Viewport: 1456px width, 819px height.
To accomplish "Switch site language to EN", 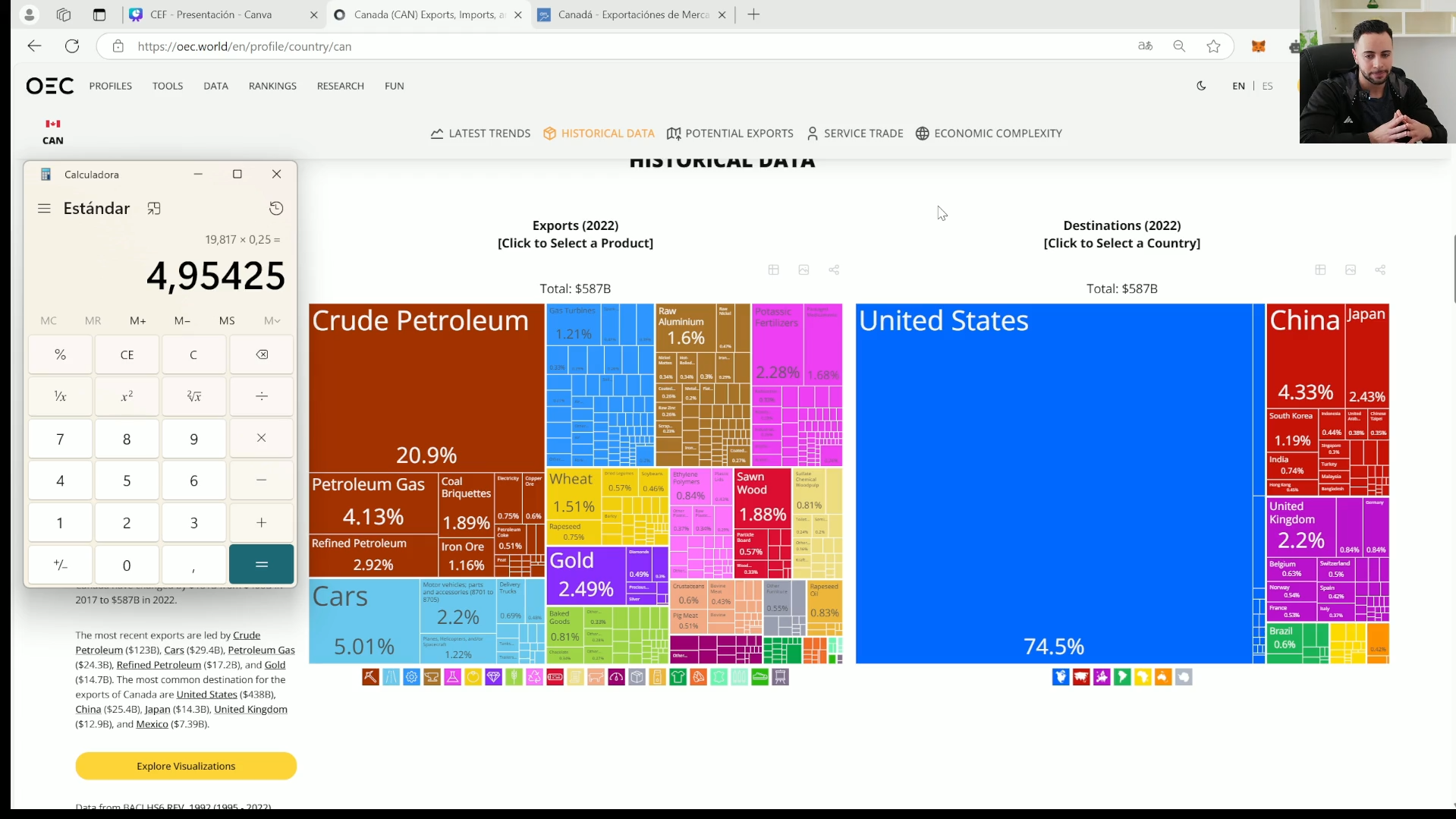I will point(1238,86).
